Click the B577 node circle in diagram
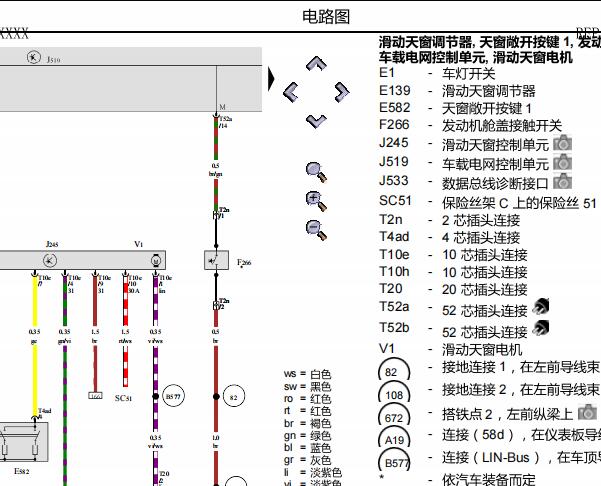601x486 pixels. point(173,396)
